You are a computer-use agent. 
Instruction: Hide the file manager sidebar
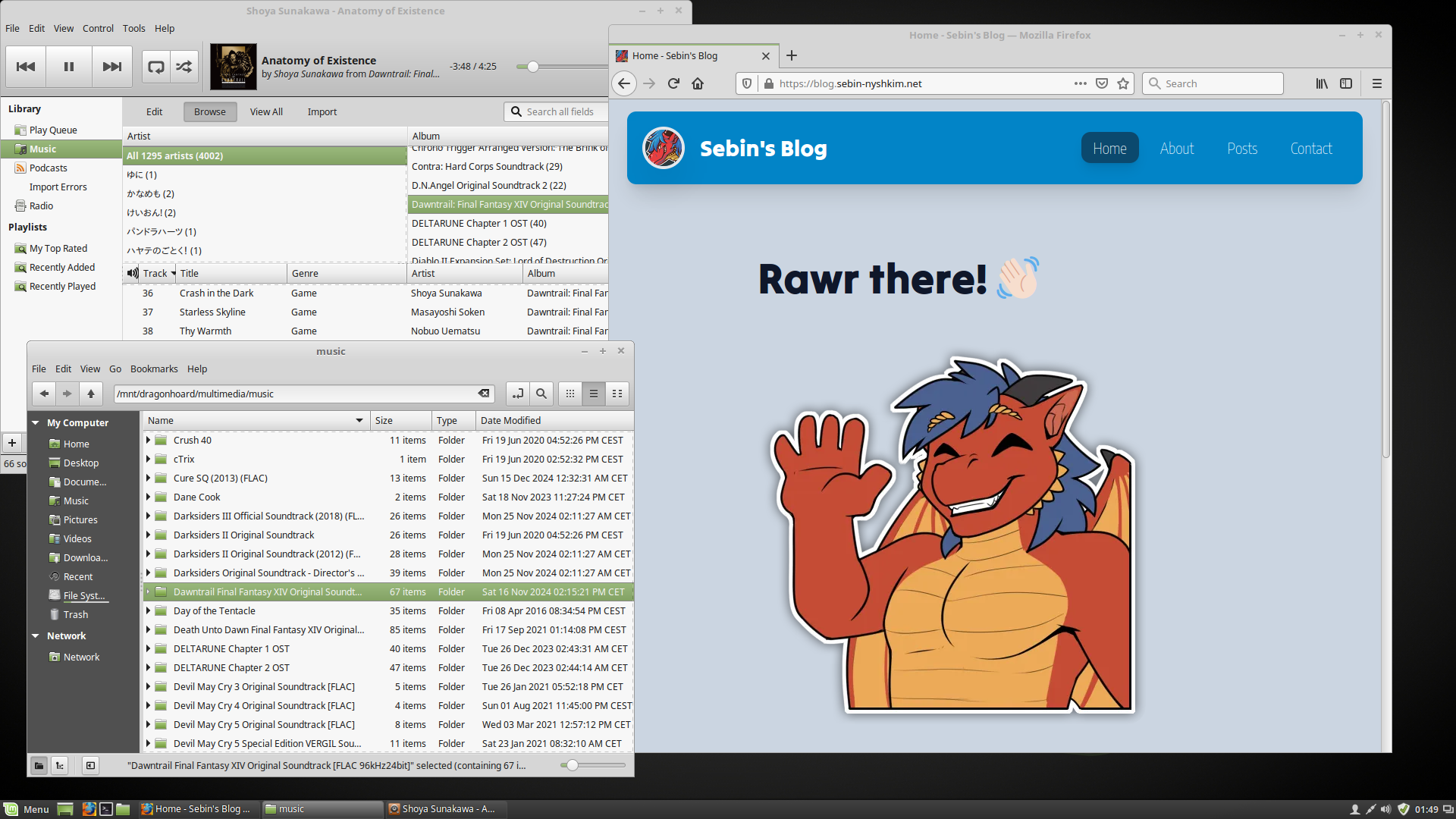(x=90, y=765)
